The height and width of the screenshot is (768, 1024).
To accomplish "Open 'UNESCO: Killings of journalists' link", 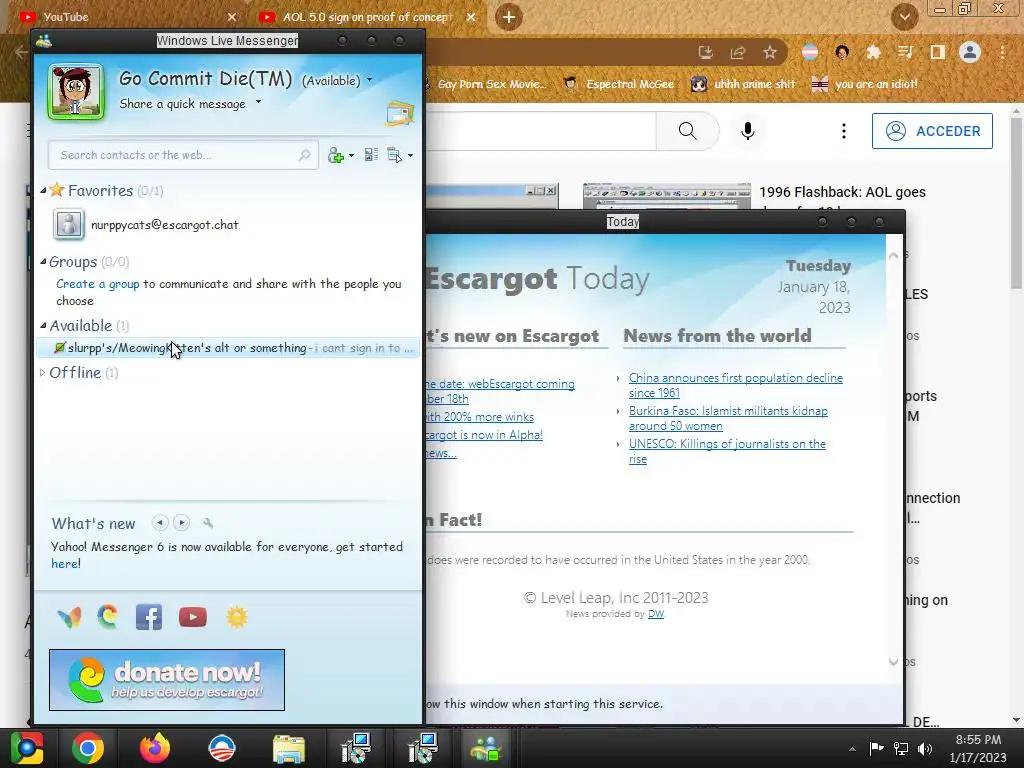I will pyautogui.click(x=727, y=451).
